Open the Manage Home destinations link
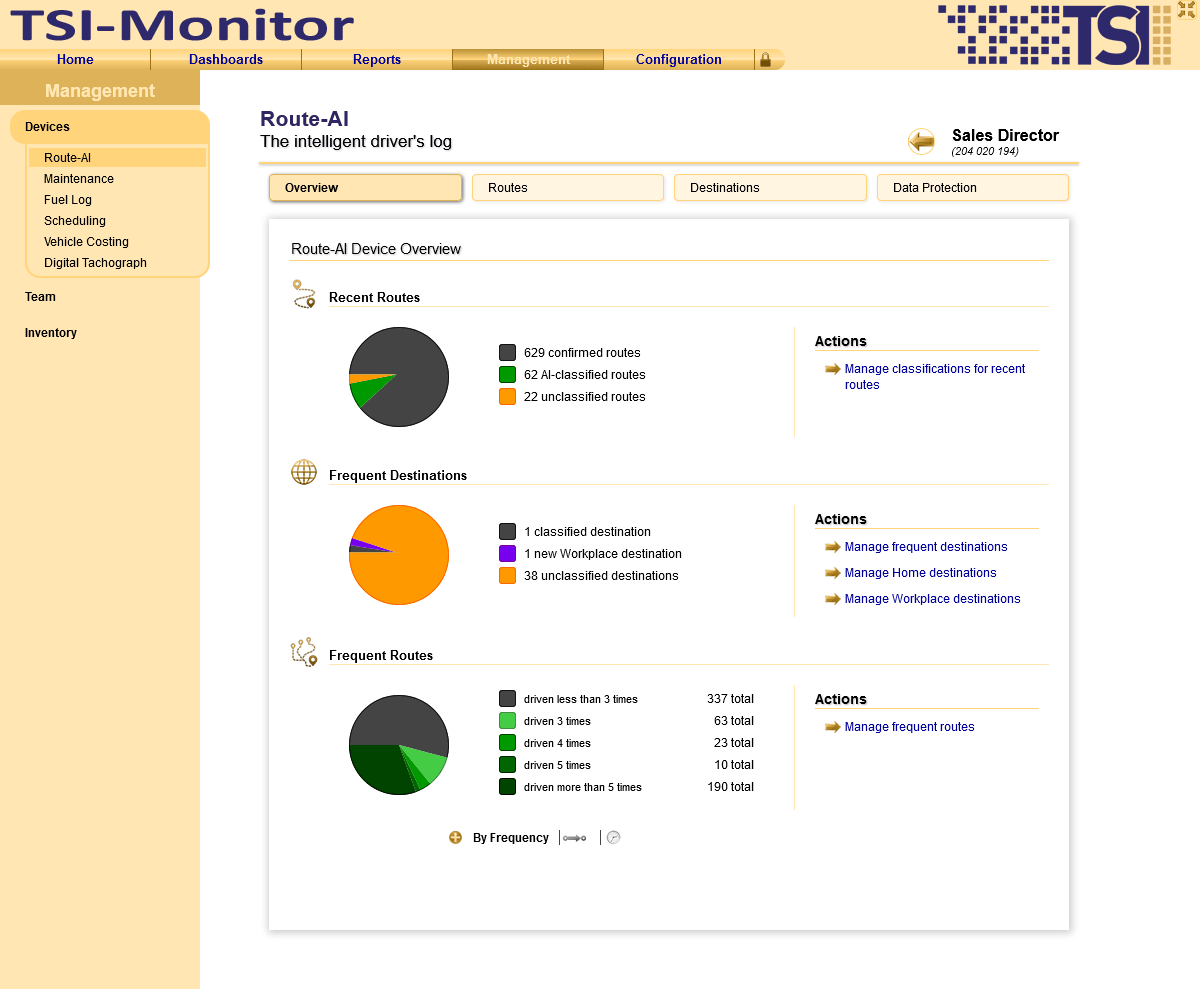This screenshot has width=1200, height=1000. (x=921, y=573)
